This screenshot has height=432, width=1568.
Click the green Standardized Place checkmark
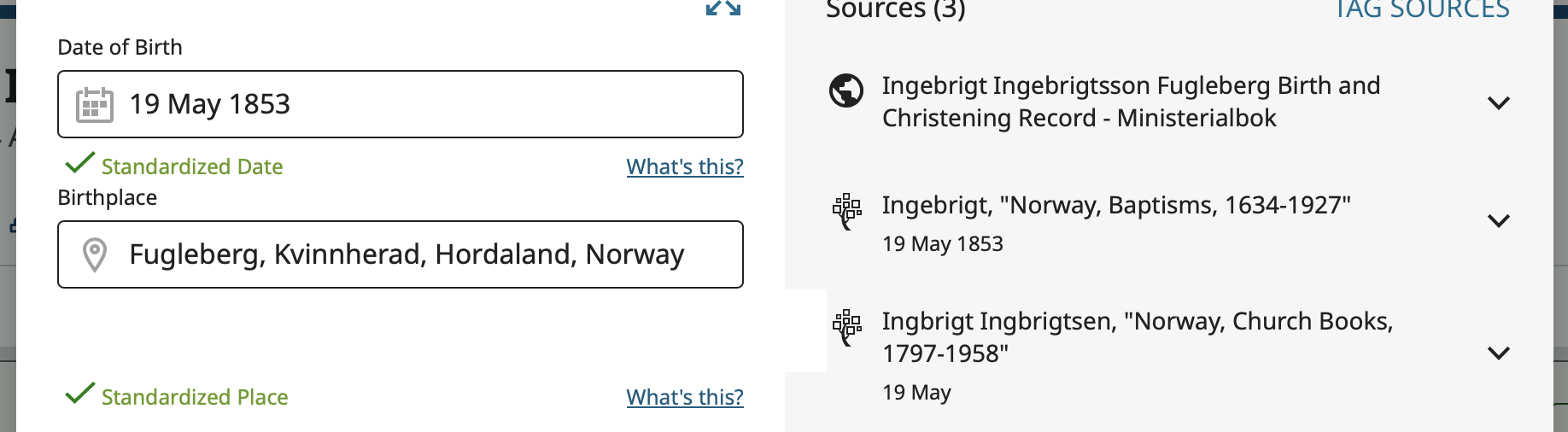click(80, 393)
